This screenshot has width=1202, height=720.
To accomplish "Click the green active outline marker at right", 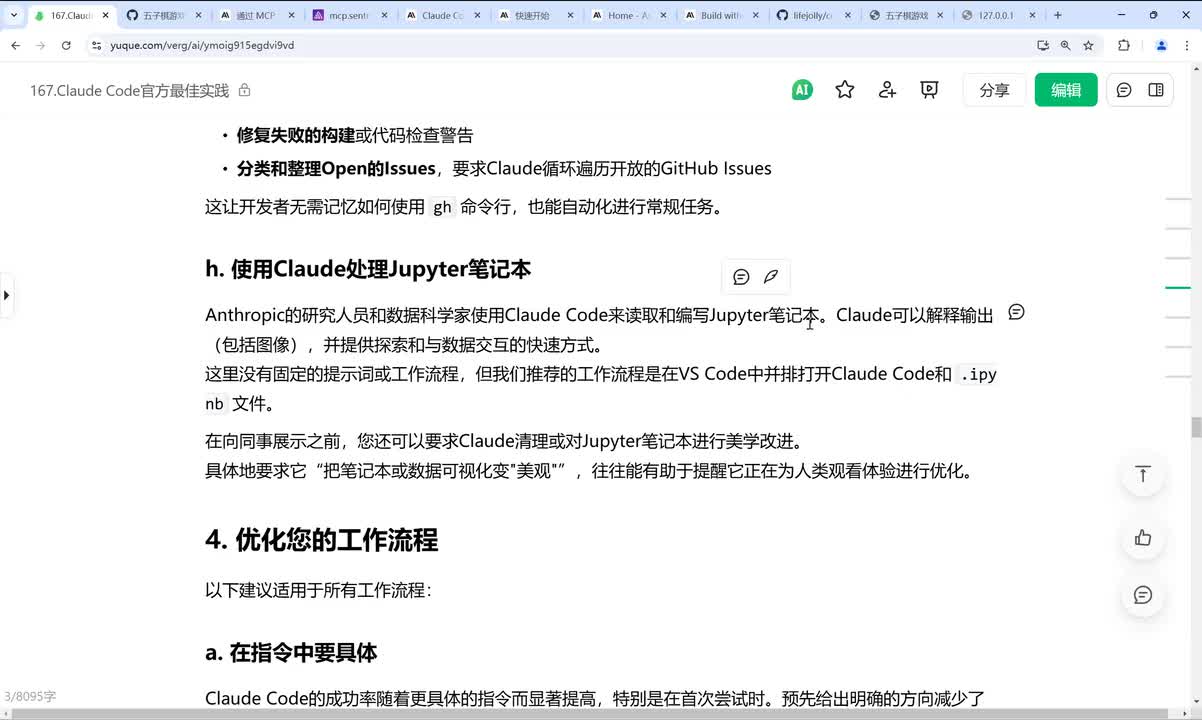I will pyautogui.click(x=1178, y=287).
